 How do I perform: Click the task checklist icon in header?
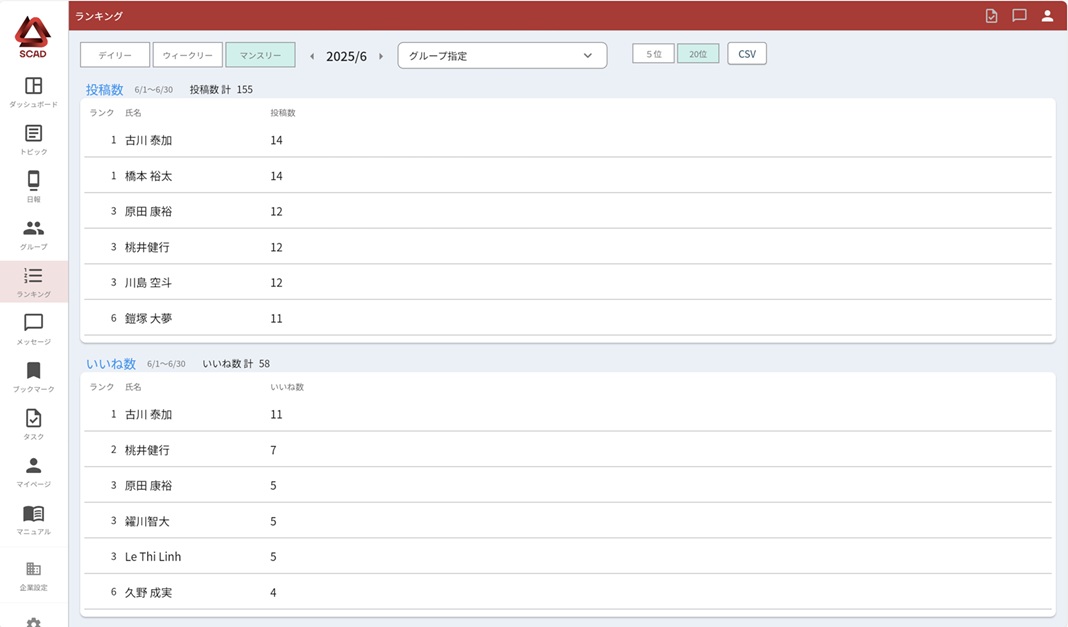tap(991, 16)
